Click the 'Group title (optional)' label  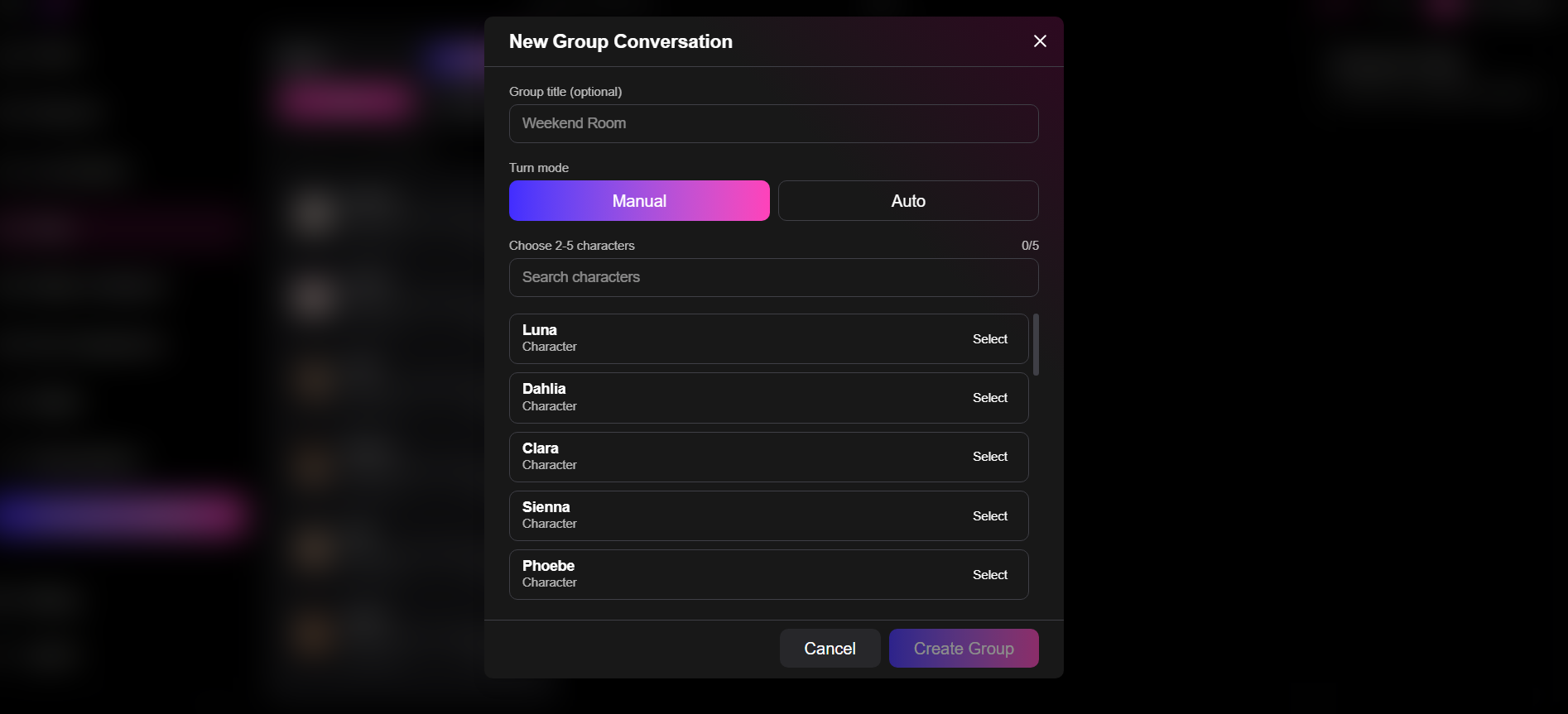coord(565,92)
